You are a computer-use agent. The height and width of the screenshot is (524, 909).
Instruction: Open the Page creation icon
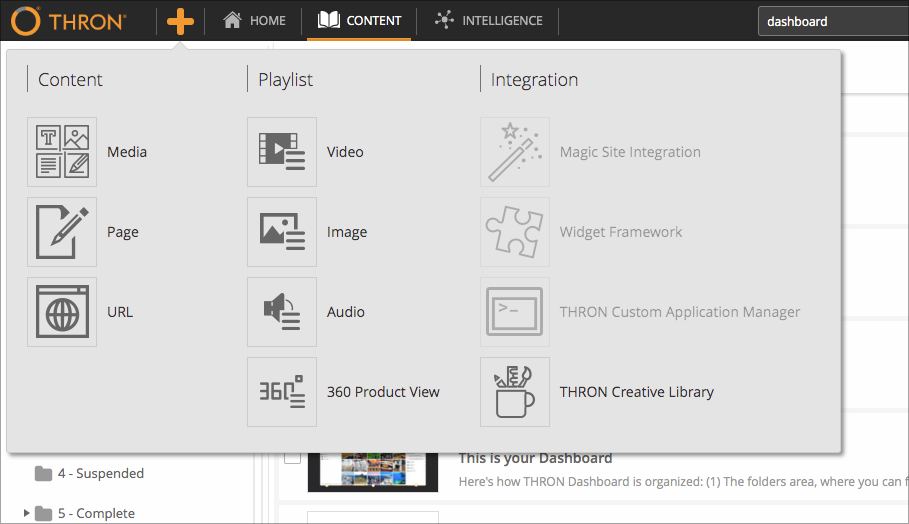coord(62,232)
